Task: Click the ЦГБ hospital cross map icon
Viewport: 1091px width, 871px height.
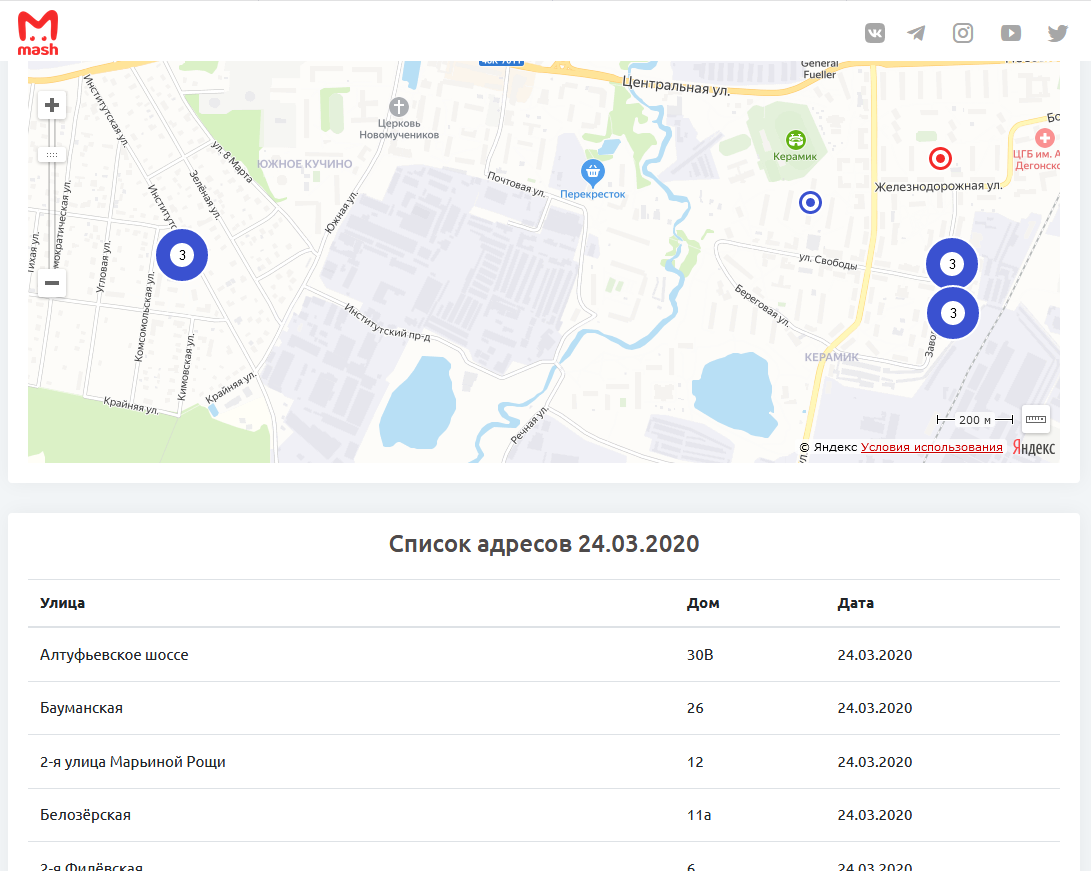Action: (1044, 138)
